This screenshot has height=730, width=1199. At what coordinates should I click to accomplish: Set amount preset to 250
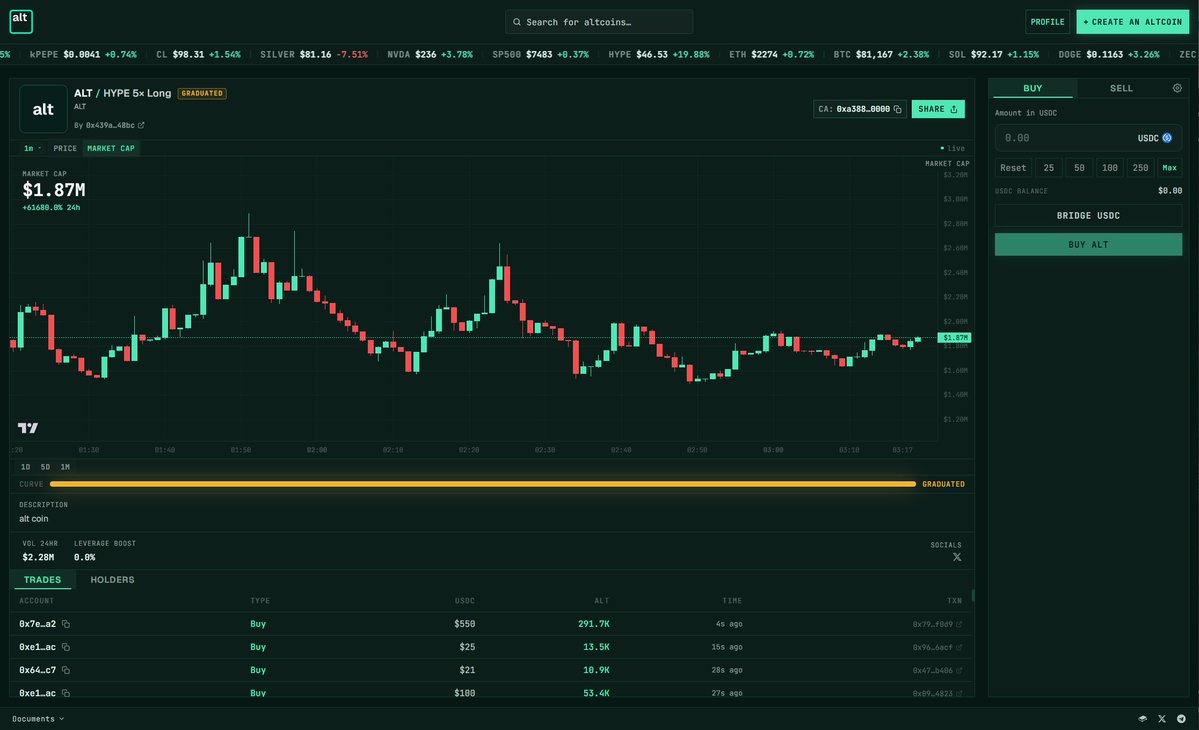[x=1140, y=167]
